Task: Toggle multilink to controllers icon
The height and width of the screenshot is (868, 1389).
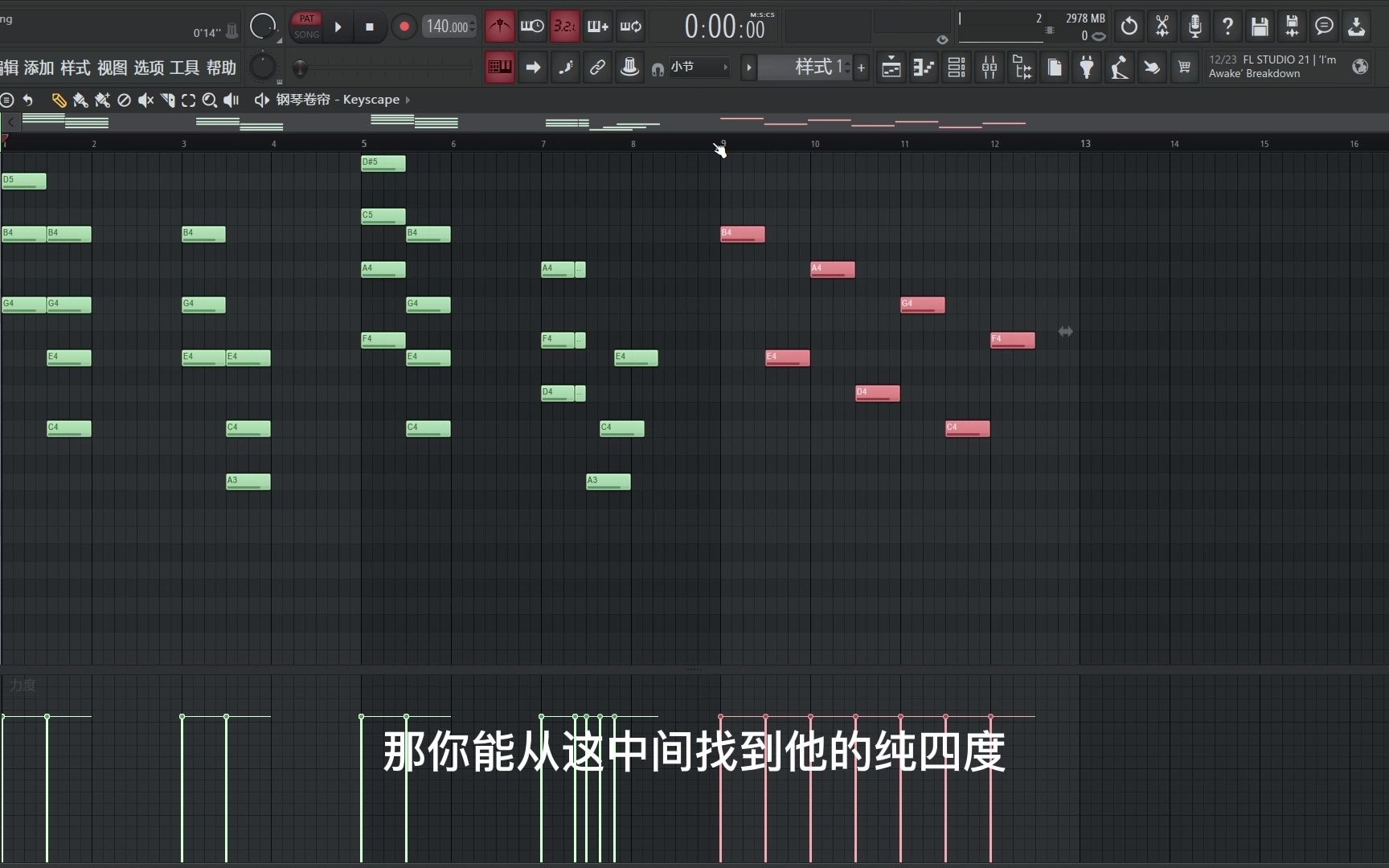Action: [630, 67]
